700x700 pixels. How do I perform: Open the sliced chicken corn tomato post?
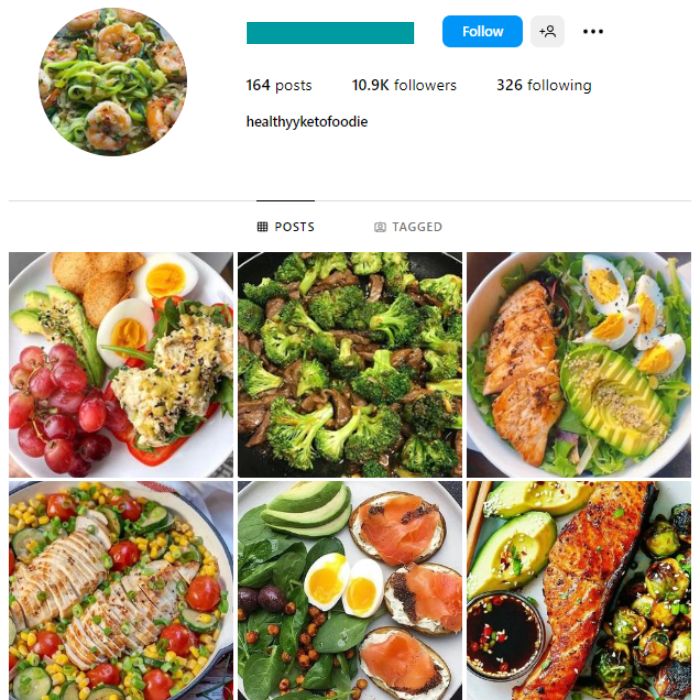(121, 591)
